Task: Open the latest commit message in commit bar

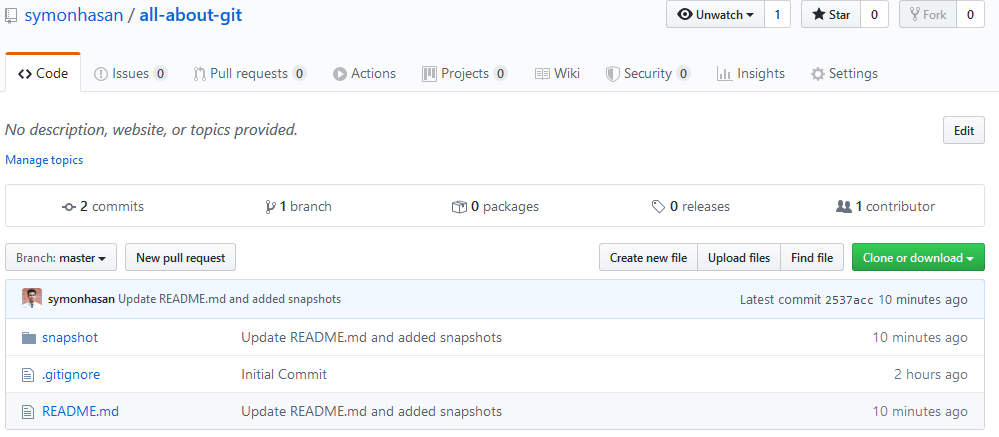Action: 229,299
